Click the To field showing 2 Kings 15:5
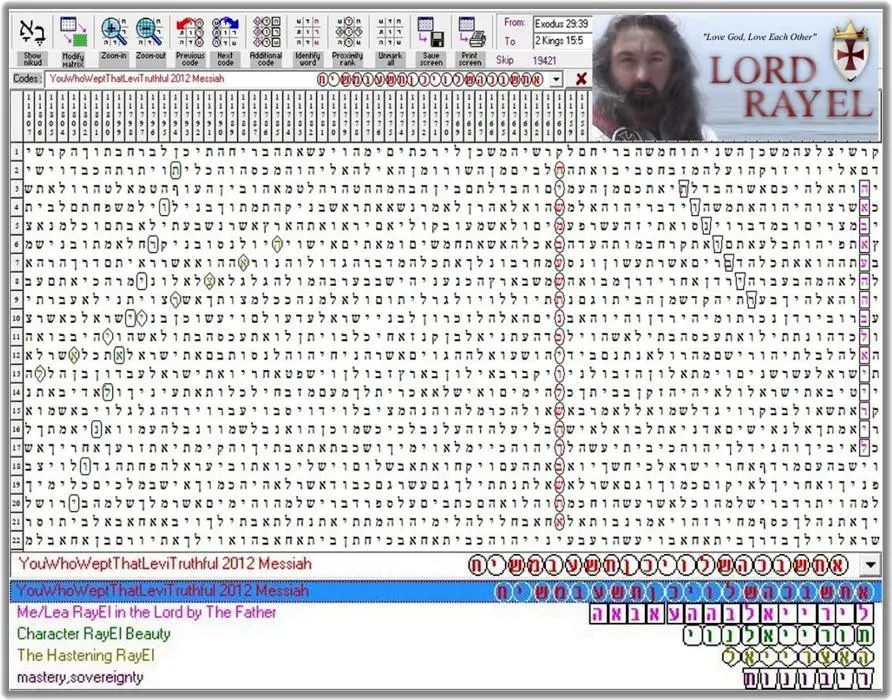Image resolution: width=892 pixels, height=700 pixels. pyautogui.click(x=562, y=41)
